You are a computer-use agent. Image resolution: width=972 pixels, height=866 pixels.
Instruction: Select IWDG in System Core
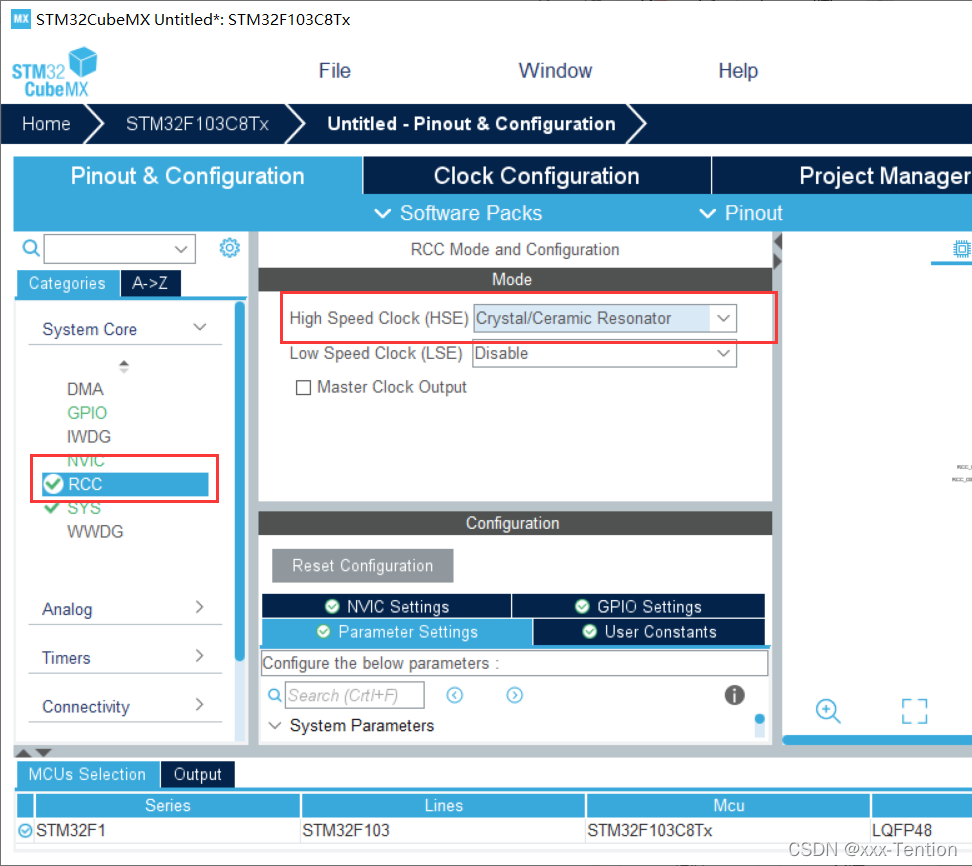click(x=89, y=437)
